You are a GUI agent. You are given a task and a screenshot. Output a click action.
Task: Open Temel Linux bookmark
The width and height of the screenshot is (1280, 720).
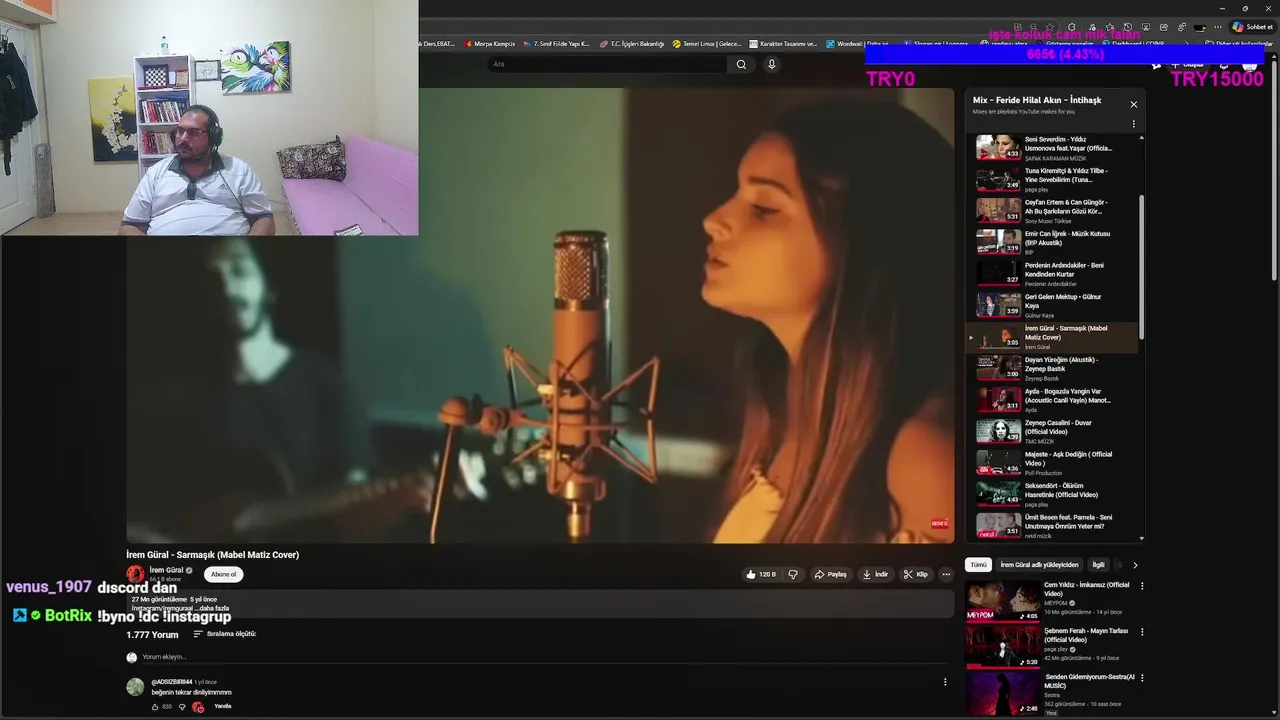[707, 44]
